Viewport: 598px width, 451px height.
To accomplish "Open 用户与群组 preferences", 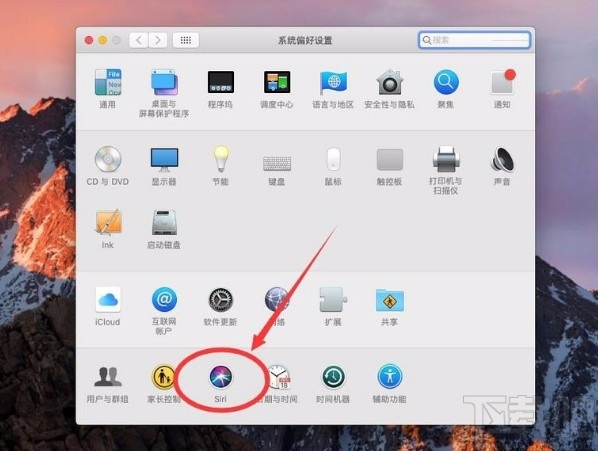I will 108,377.
